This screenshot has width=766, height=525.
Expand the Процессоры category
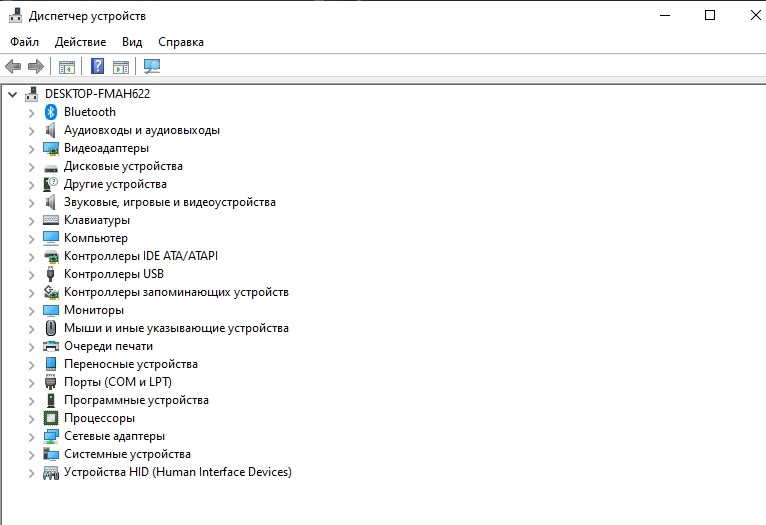(32, 419)
